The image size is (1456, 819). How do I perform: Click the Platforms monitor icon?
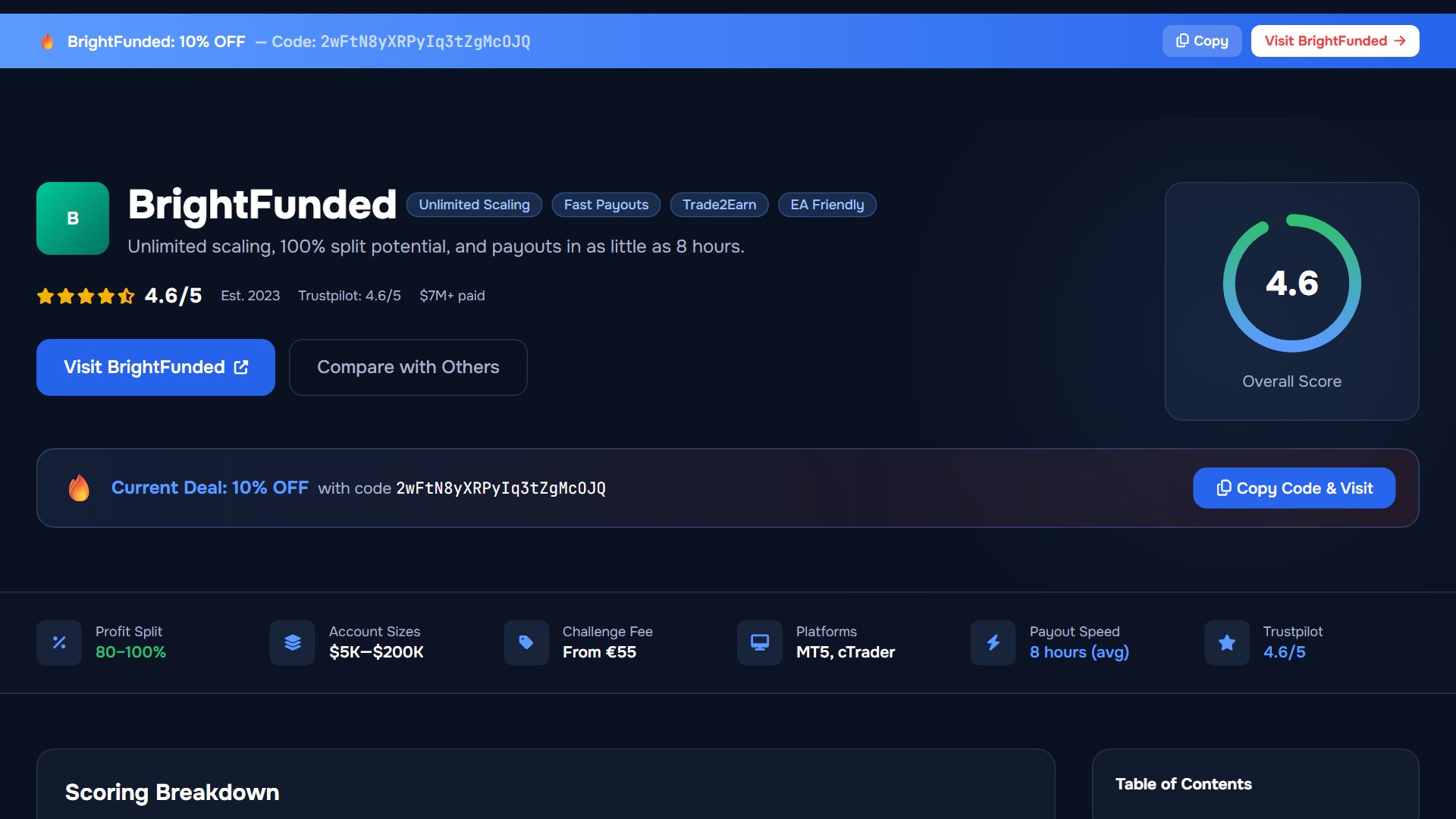click(760, 642)
